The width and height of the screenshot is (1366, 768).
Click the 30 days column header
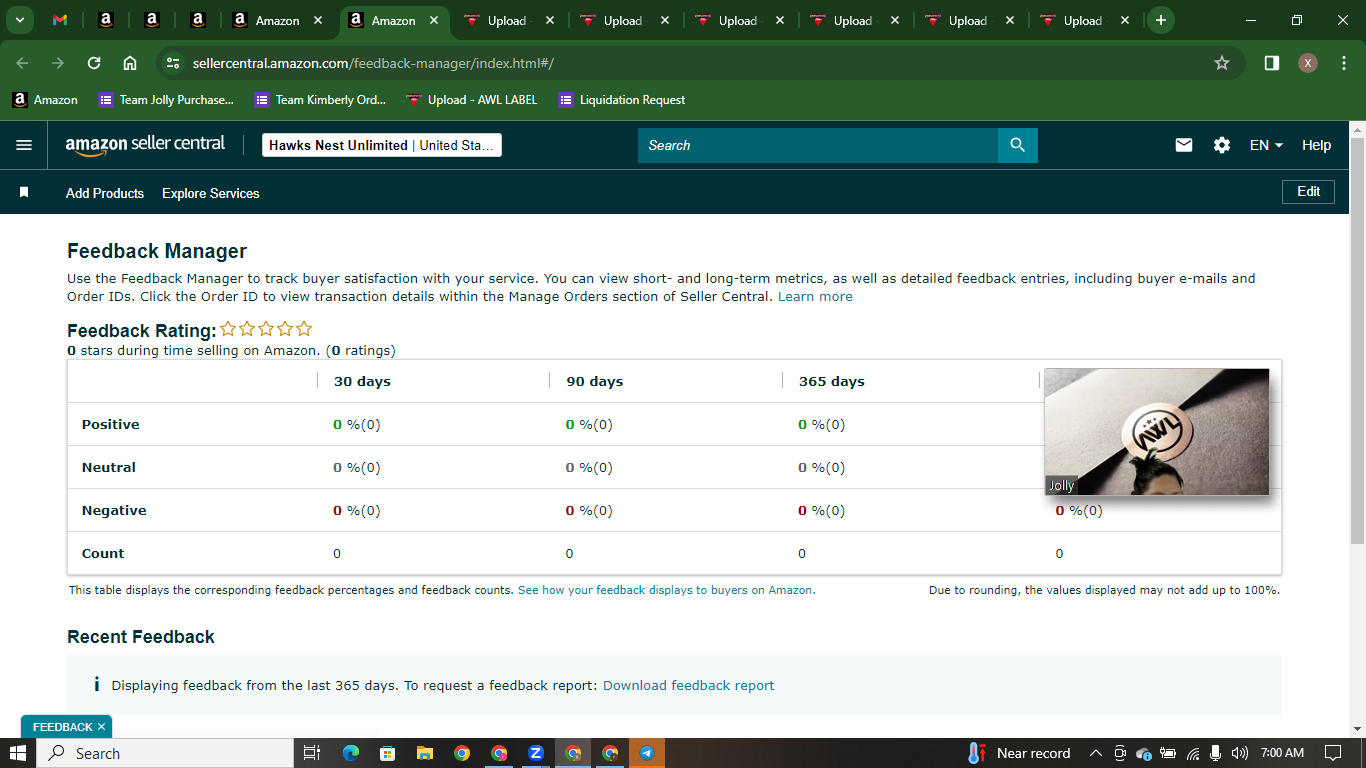pos(362,381)
